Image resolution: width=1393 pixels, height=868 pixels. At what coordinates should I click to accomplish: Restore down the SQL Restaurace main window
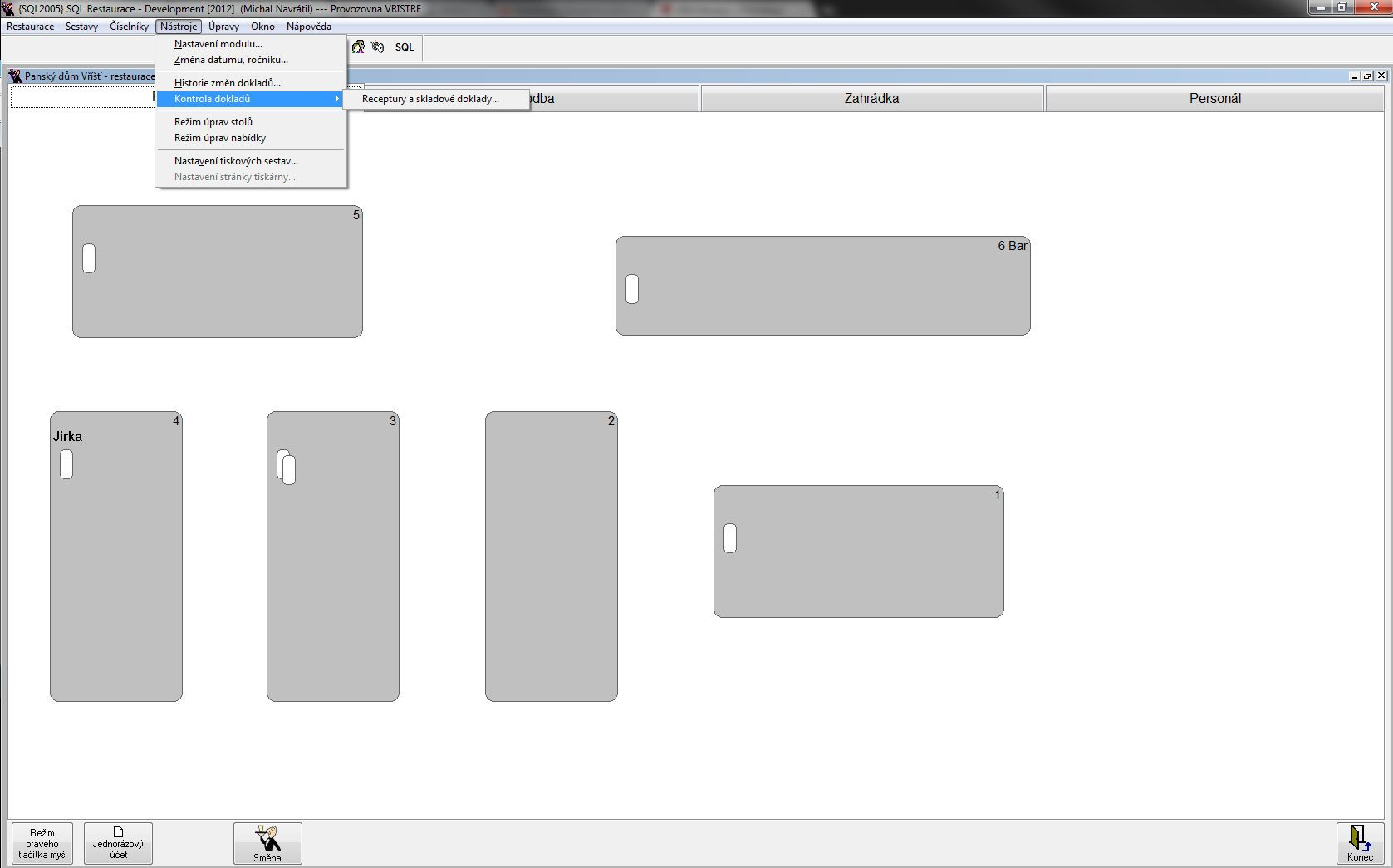coord(1341,7)
